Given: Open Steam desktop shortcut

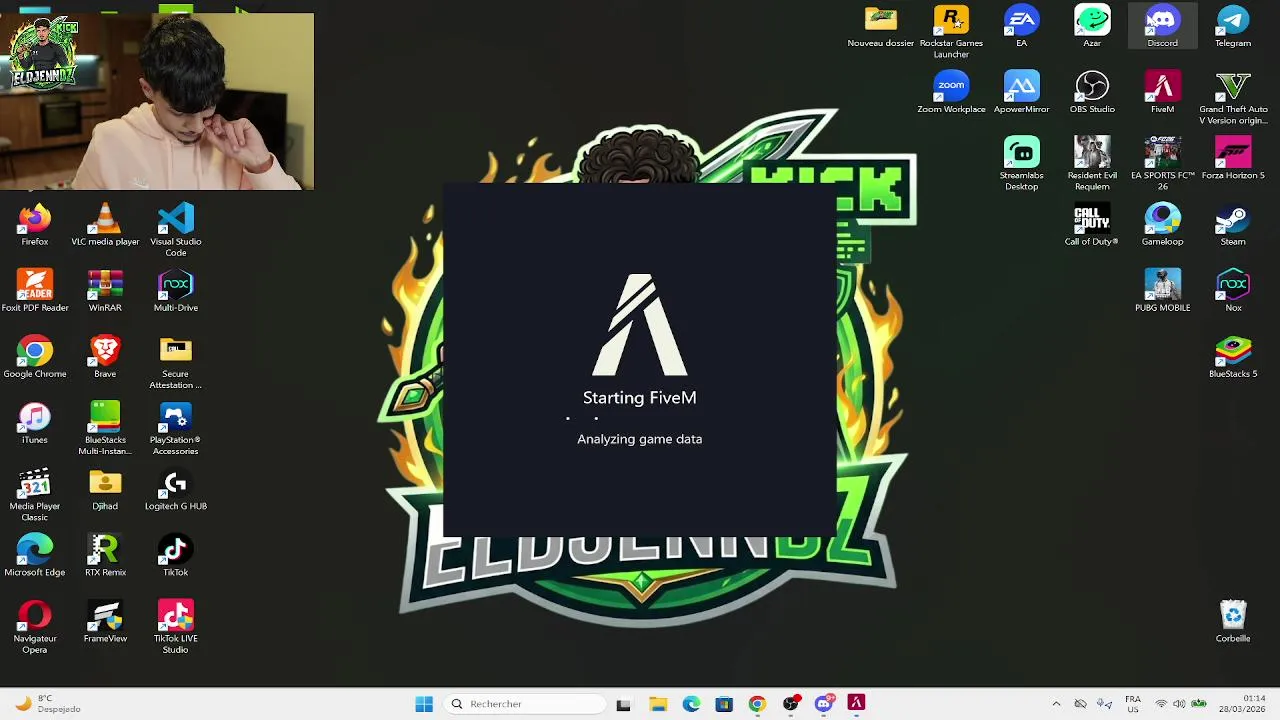Looking at the screenshot, I should pyautogui.click(x=1233, y=225).
